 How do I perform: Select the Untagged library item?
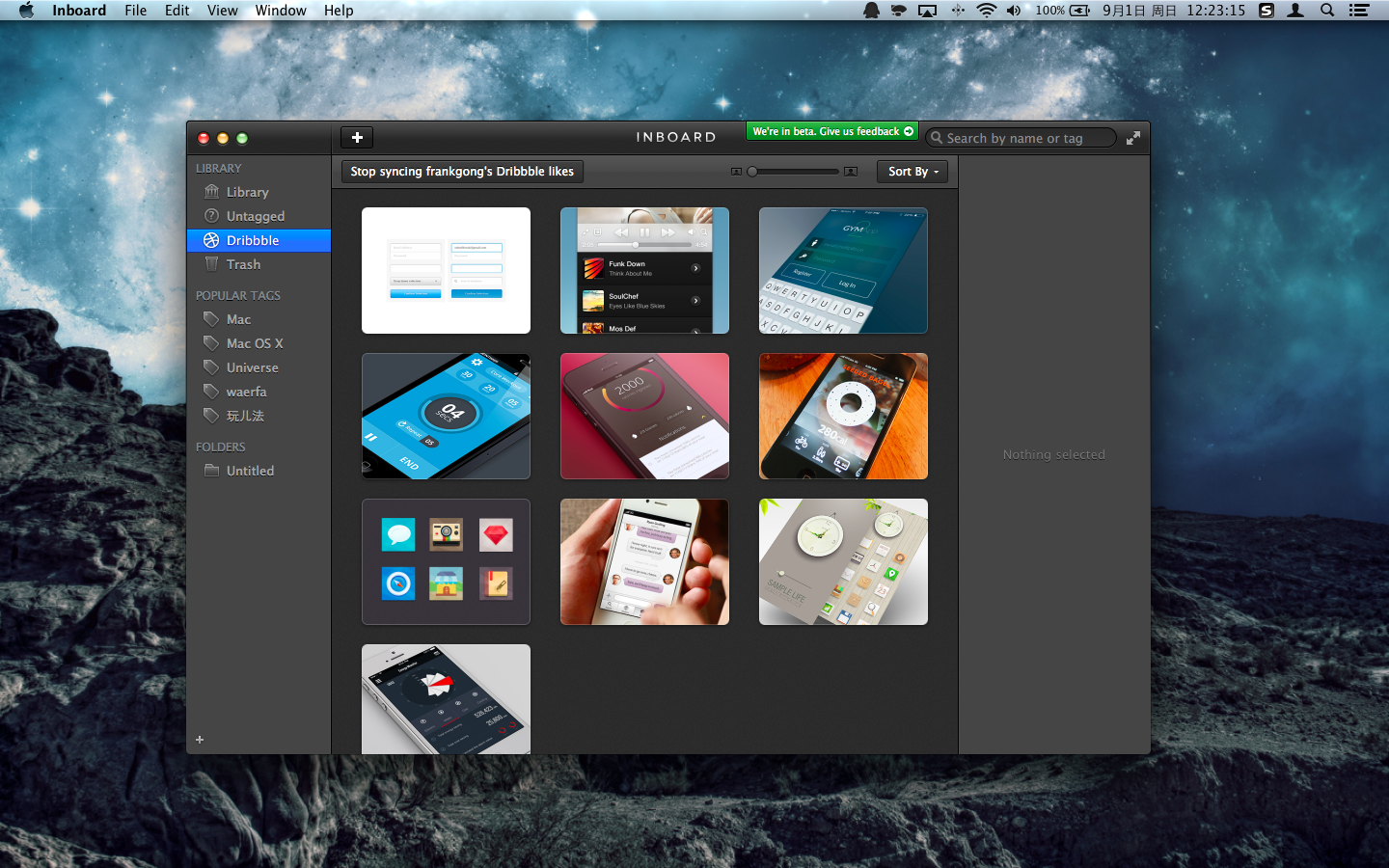255,216
